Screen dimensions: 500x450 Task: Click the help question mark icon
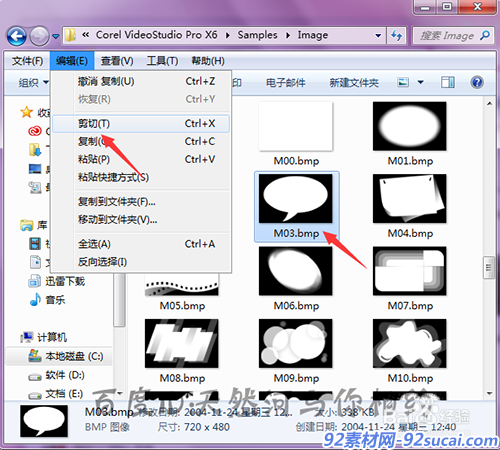[x=477, y=82]
